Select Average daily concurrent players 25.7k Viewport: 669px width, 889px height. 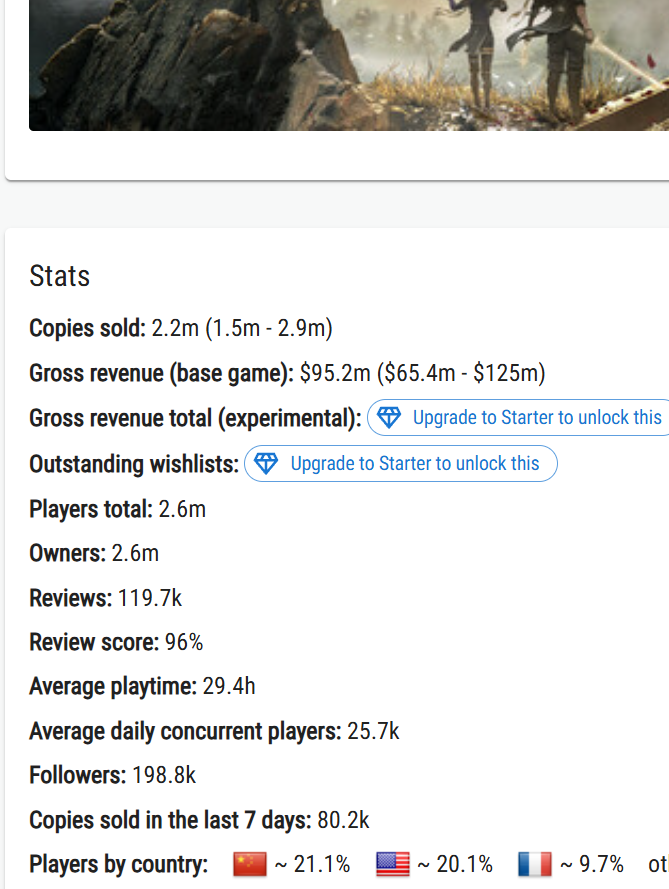click(374, 731)
